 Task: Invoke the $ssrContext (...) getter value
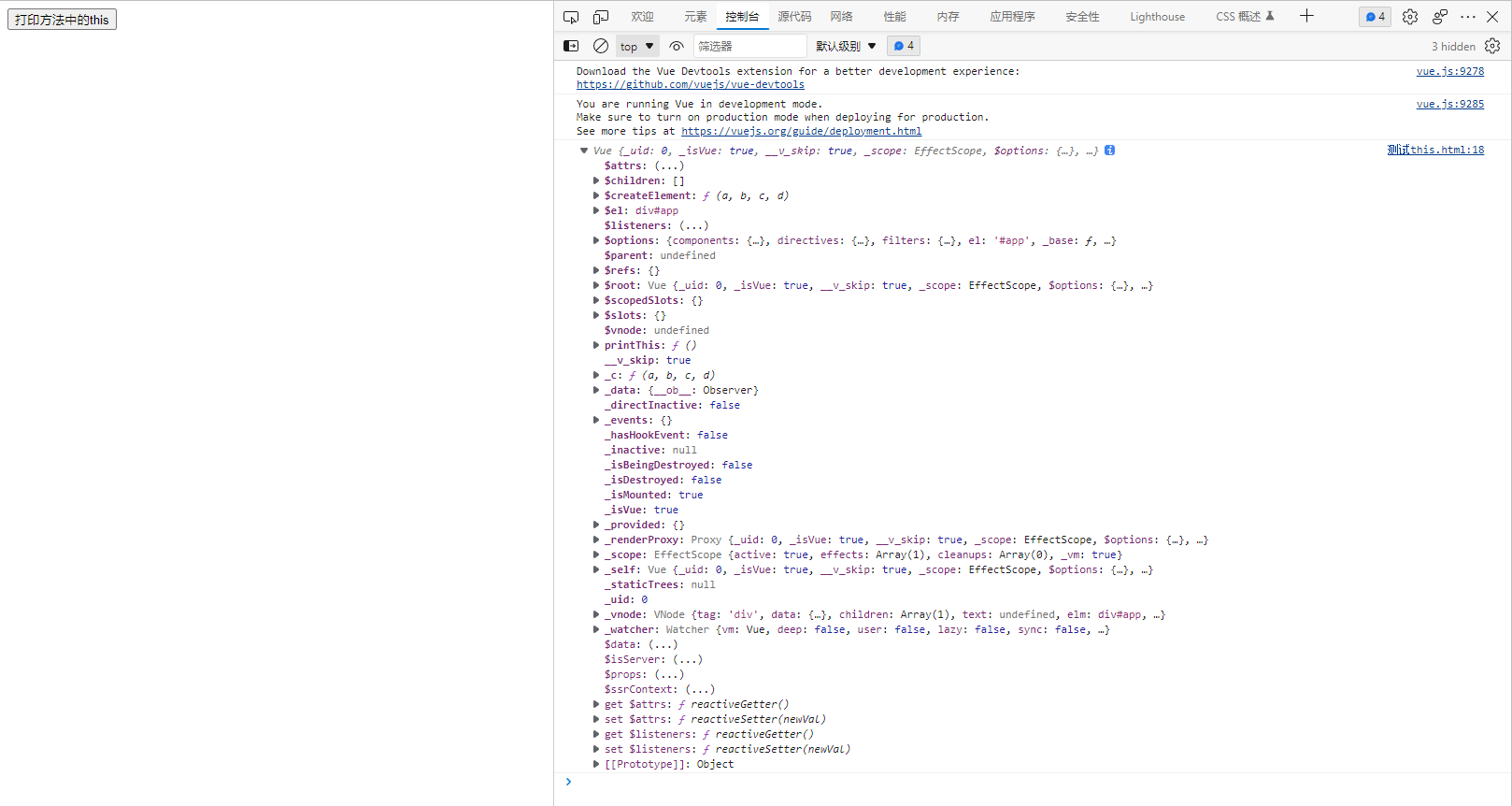tap(700, 689)
